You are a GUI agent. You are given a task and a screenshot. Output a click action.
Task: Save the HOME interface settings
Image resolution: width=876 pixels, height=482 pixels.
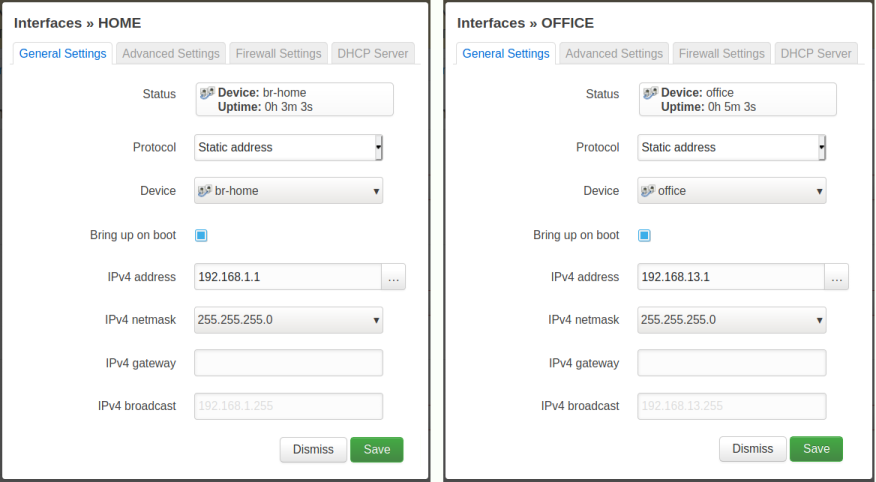coord(377,449)
